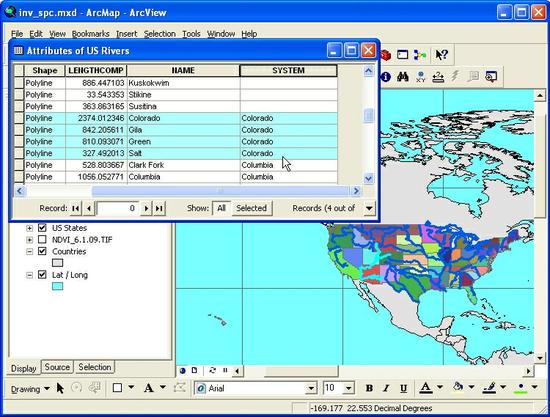Apply underline text formatting
Image resolution: width=550 pixels, height=417 pixels.
click(x=403, y=388)
